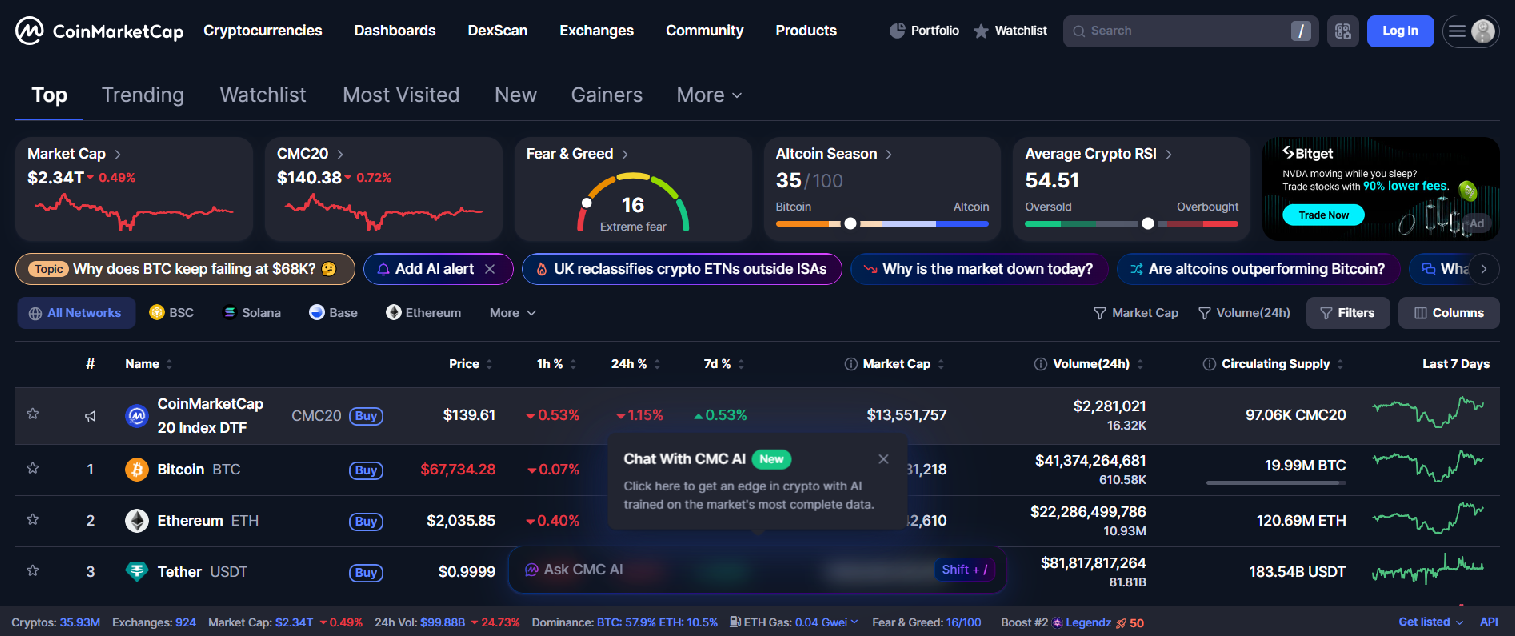
Task: Select the Ethereum network filter
Action: click(x=424, y=313)
